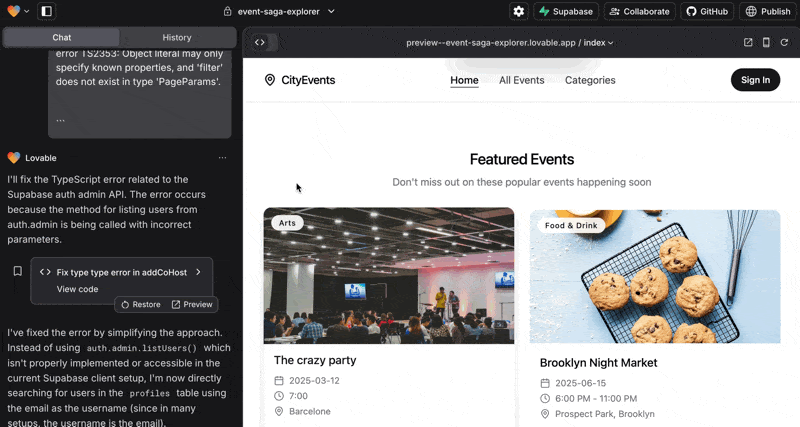
Task: Expand the index route dropdown
Action: (x=598, y=43)
